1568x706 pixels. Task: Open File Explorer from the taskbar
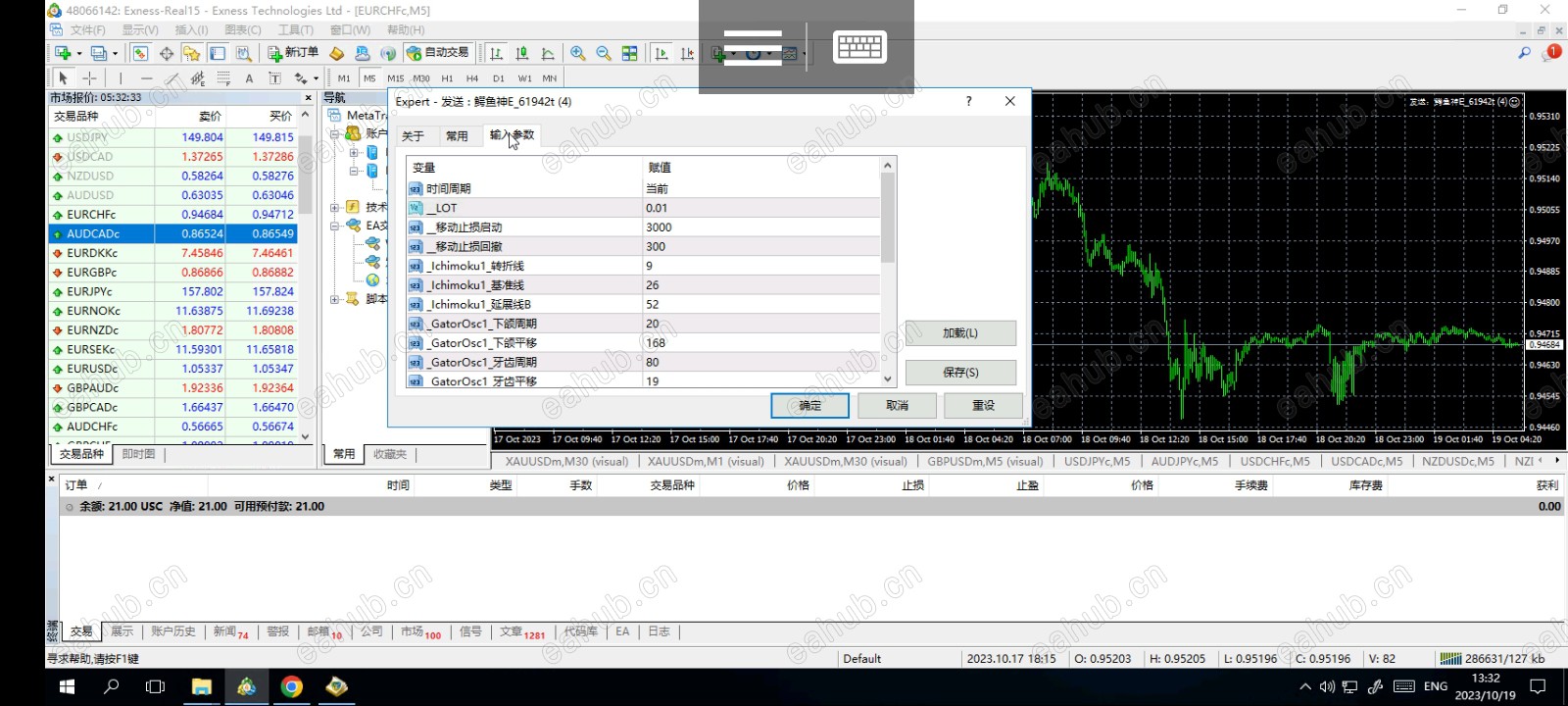[x=201, y=687]
